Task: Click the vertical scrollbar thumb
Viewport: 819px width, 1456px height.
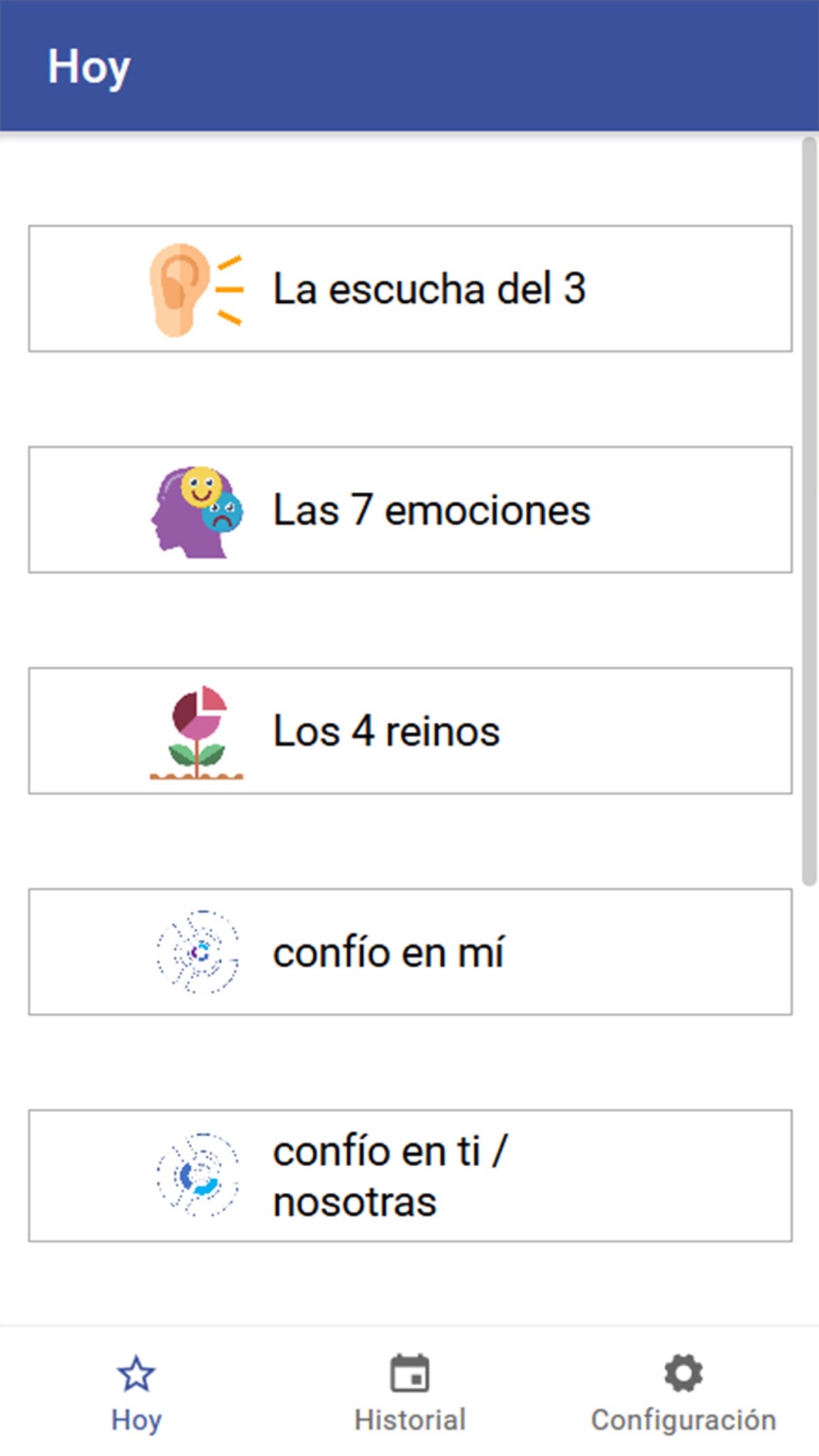Action: click(809, 512)
